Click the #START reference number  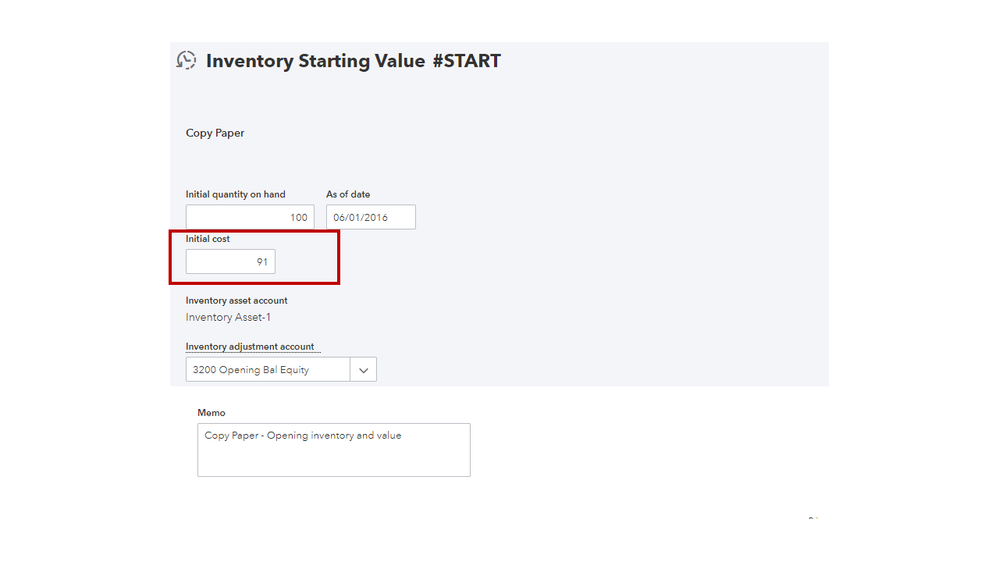pyautogui.click(x=466, y=61)
